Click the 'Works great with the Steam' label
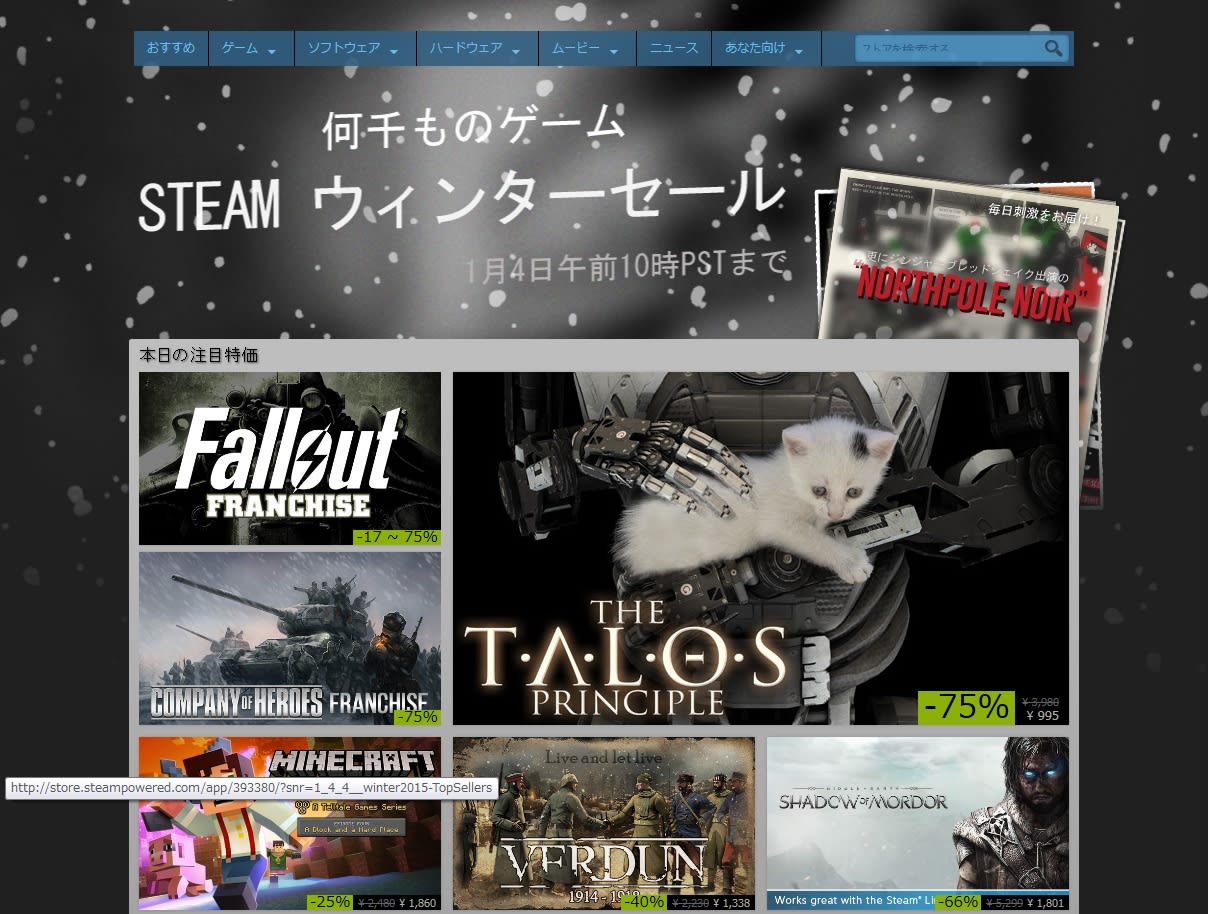This screenshot has height=914, width=1208. pyautogui.click(x=854, y=901)
